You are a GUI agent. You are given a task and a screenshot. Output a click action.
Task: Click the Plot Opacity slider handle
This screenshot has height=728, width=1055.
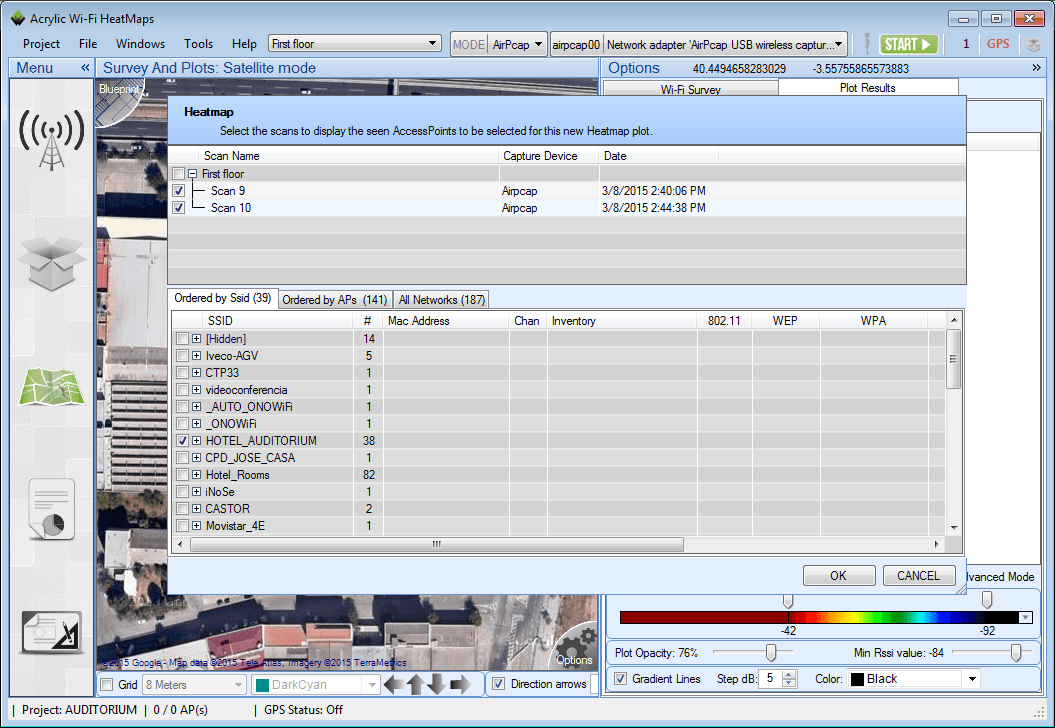click(770, 652)
